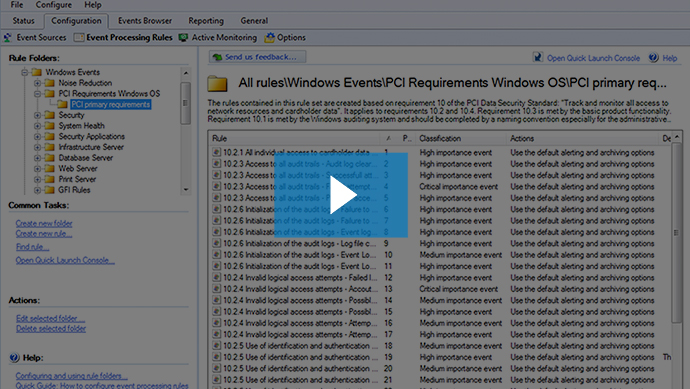Click the Options gear icon
The height and width of the screenshot is (389, 690).
pos(269,37)
